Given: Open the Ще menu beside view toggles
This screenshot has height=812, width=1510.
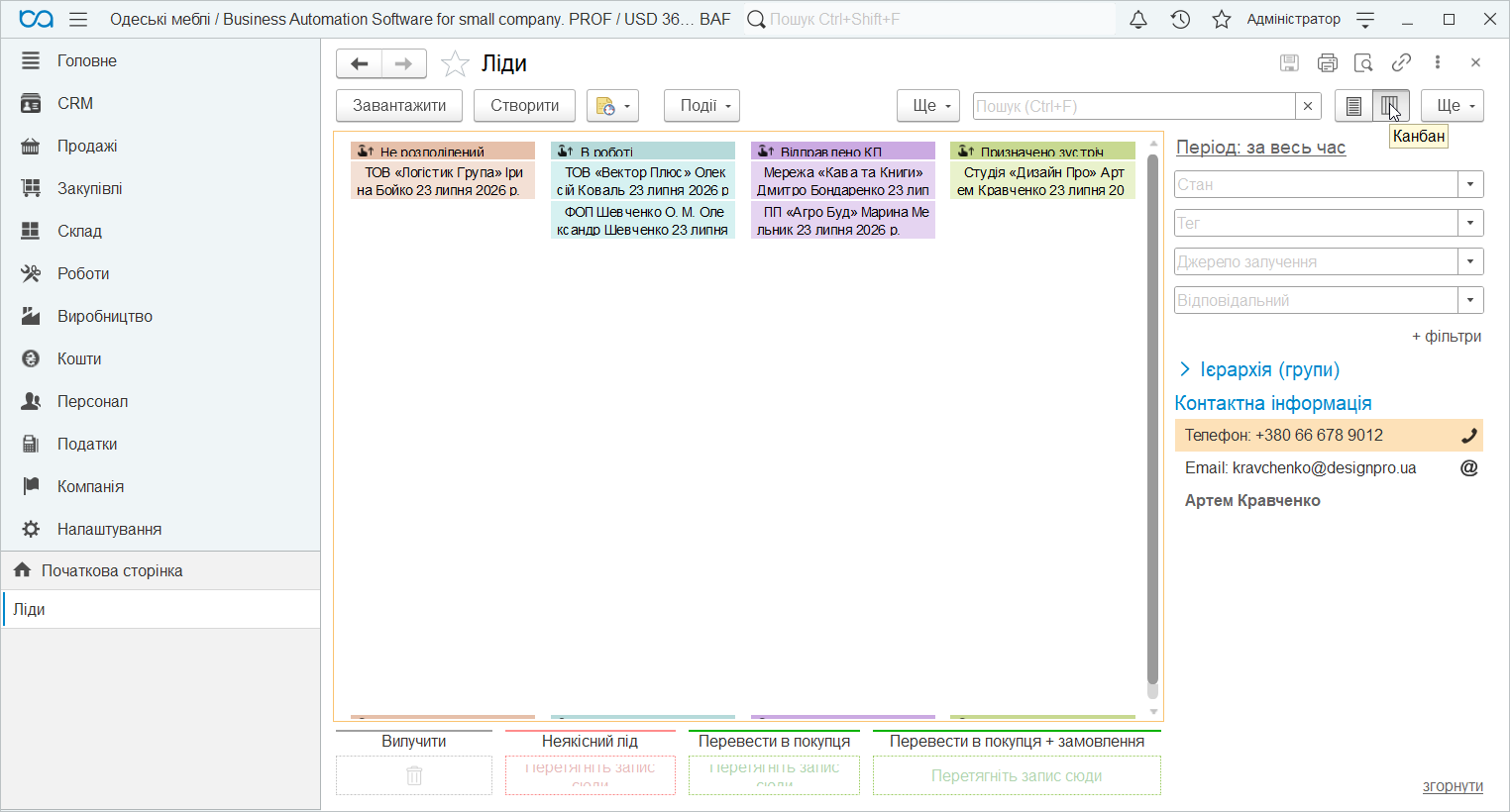Looking at the screenshot, I should [x=1453, y=106].
